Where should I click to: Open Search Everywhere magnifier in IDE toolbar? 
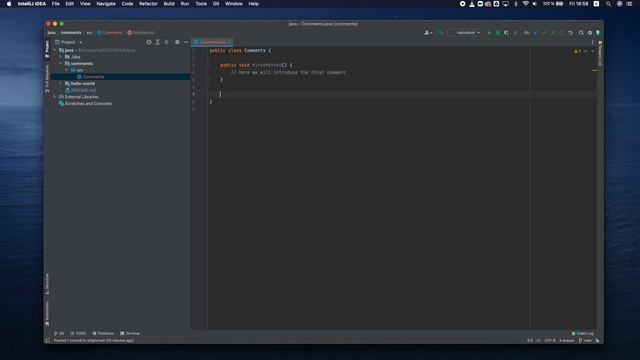coord(581,33)
